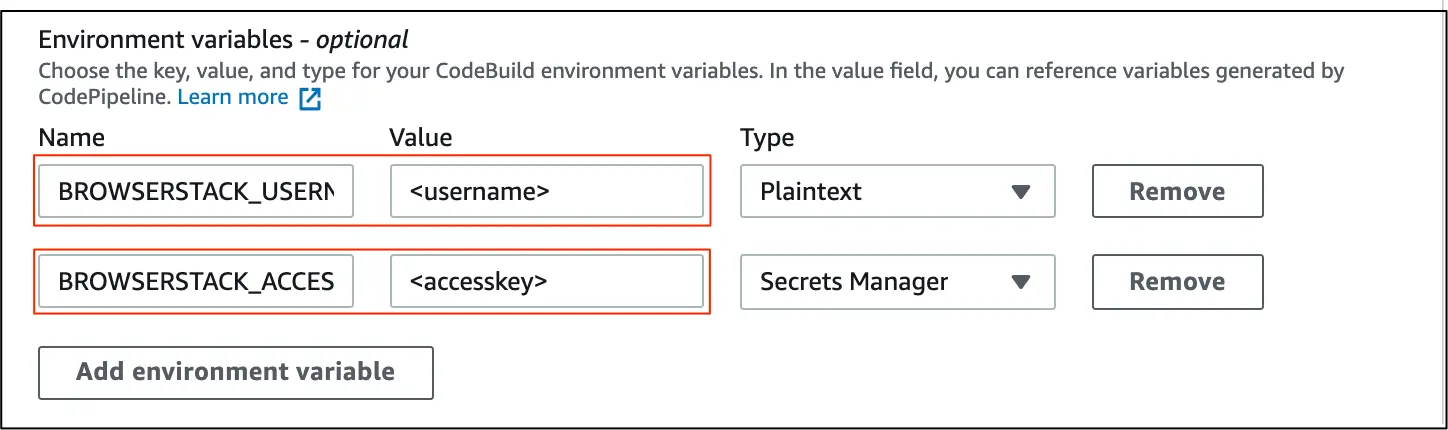This screenshot has height=430, width=1448.
Task: Focus the <accesskey> value field
Action: [x=546, y=281]
